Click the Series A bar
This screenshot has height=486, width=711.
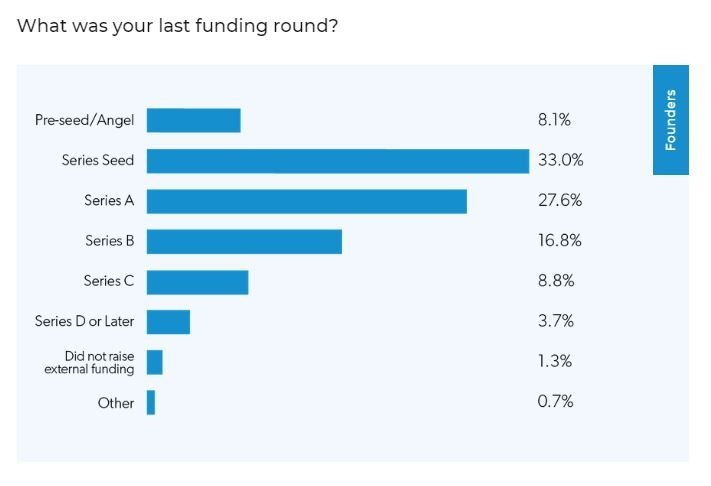(x=307, y=201)
